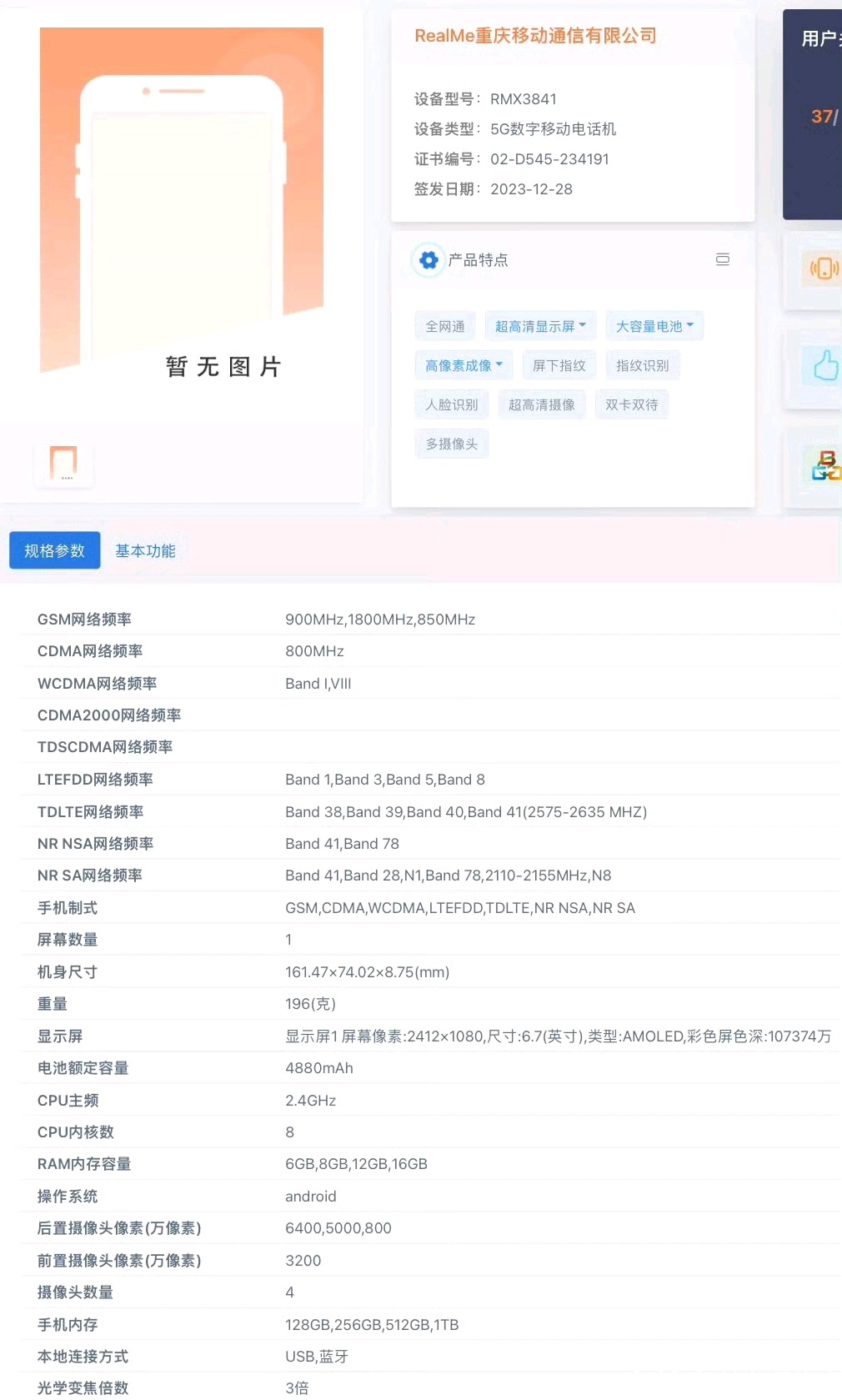The image size is (842, 1400).
Task: Click the TDSCDMA网络频率 row label
Action: [x=105, y=747]
